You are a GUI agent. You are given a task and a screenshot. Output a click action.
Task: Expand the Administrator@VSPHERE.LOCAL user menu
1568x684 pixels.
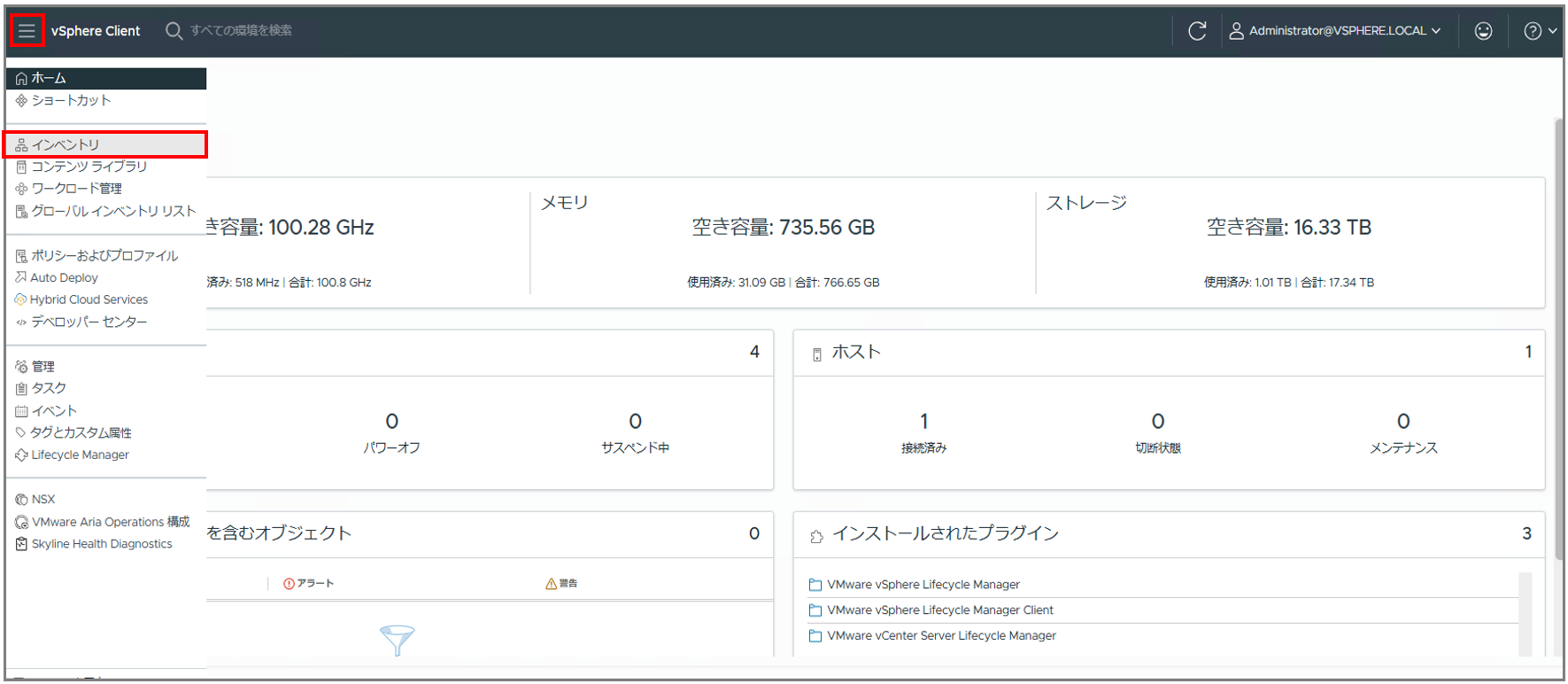coord(1334,31)
